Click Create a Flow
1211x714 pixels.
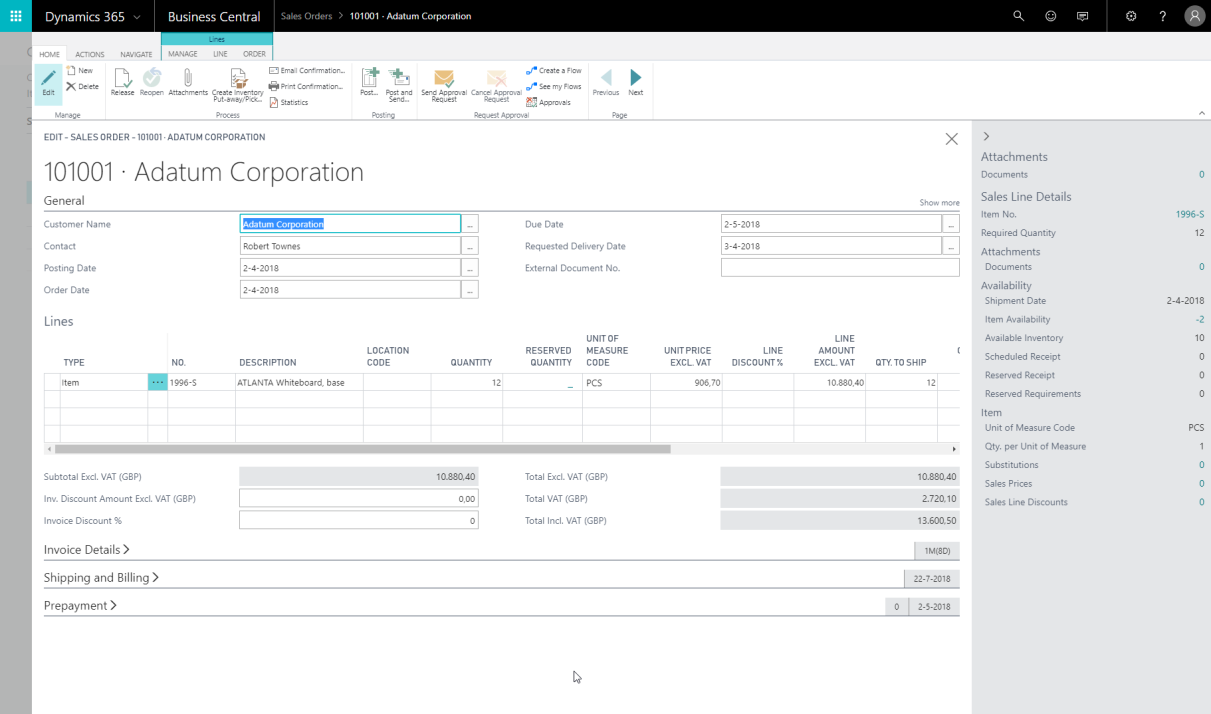click(x=554, y=71)
